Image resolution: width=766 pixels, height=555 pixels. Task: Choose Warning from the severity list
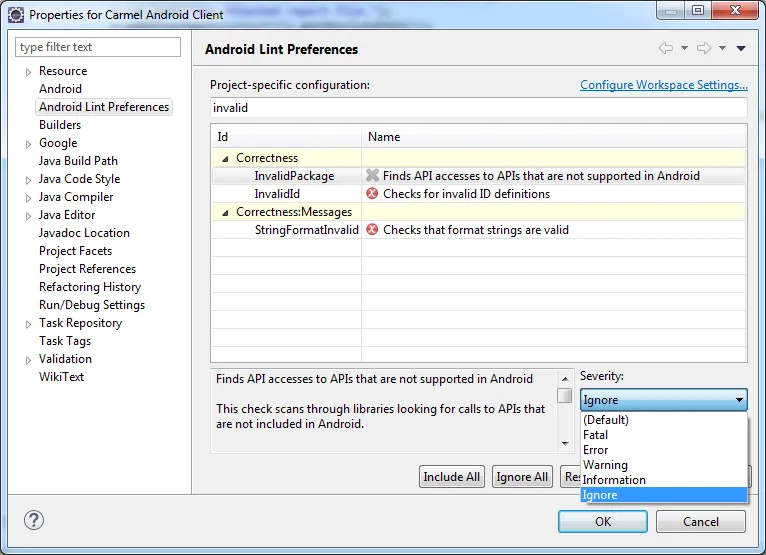coord(605,465)
